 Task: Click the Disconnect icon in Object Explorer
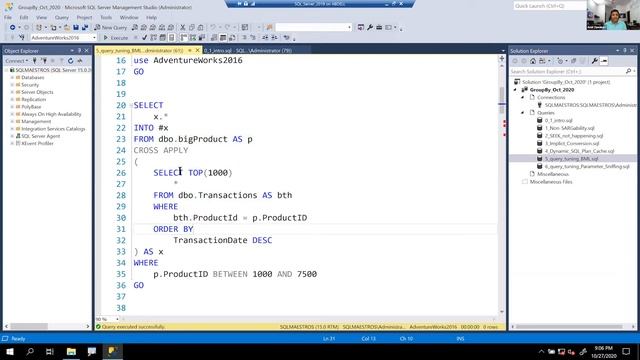(x=44, y=61)
